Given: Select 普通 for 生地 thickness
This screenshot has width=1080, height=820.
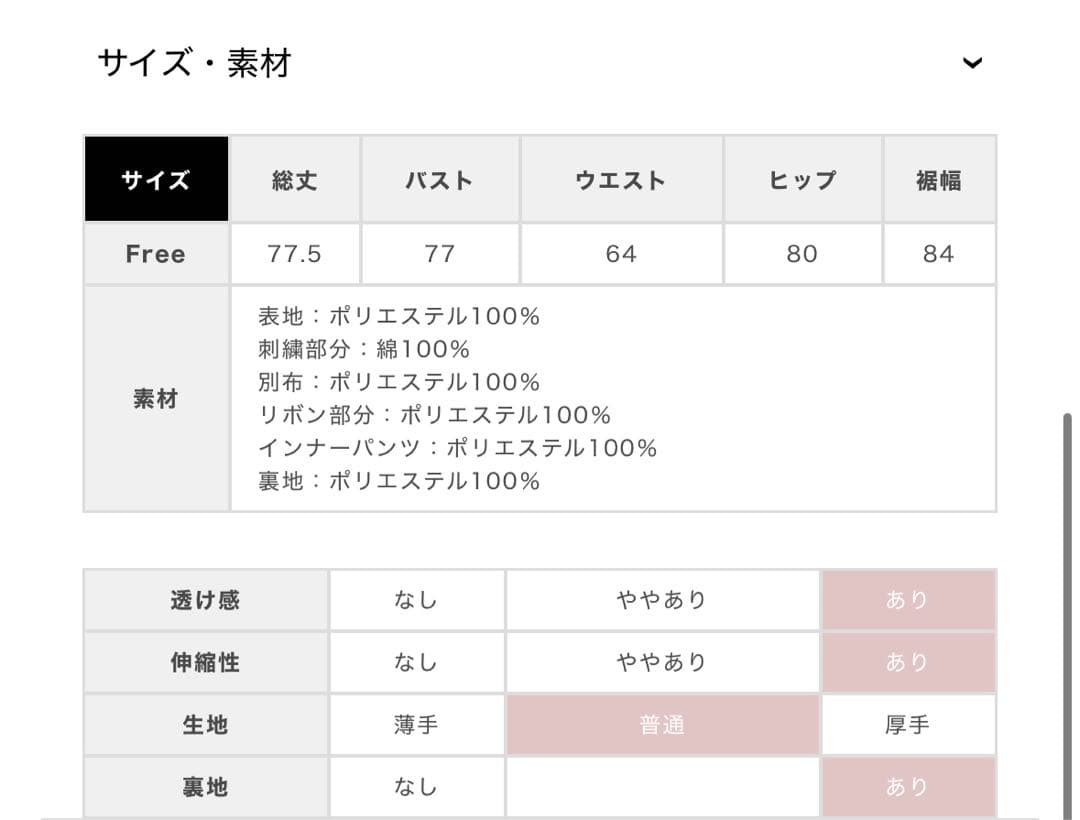Looking at the screenshot, I should (x=662, y=724).
